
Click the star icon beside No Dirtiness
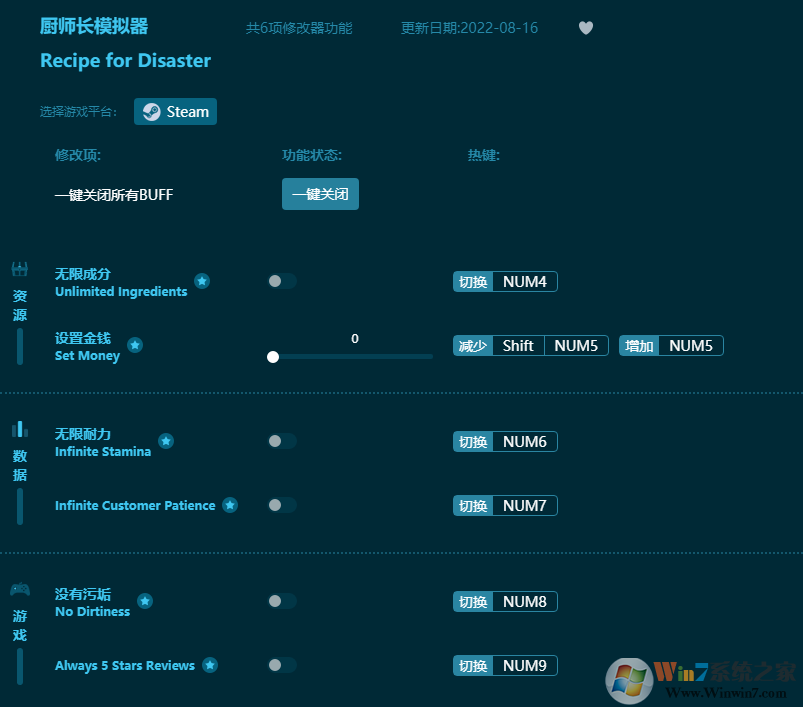click(145, 601)
